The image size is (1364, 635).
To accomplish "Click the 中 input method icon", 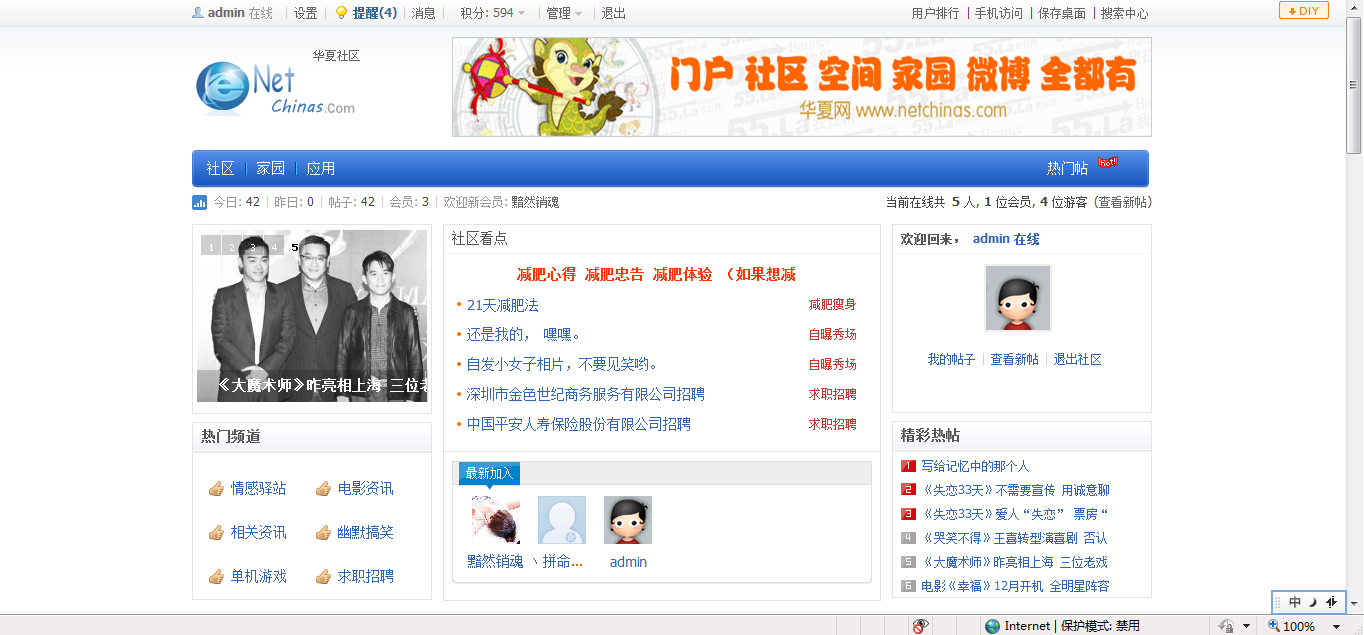I will click(1295, 602).
